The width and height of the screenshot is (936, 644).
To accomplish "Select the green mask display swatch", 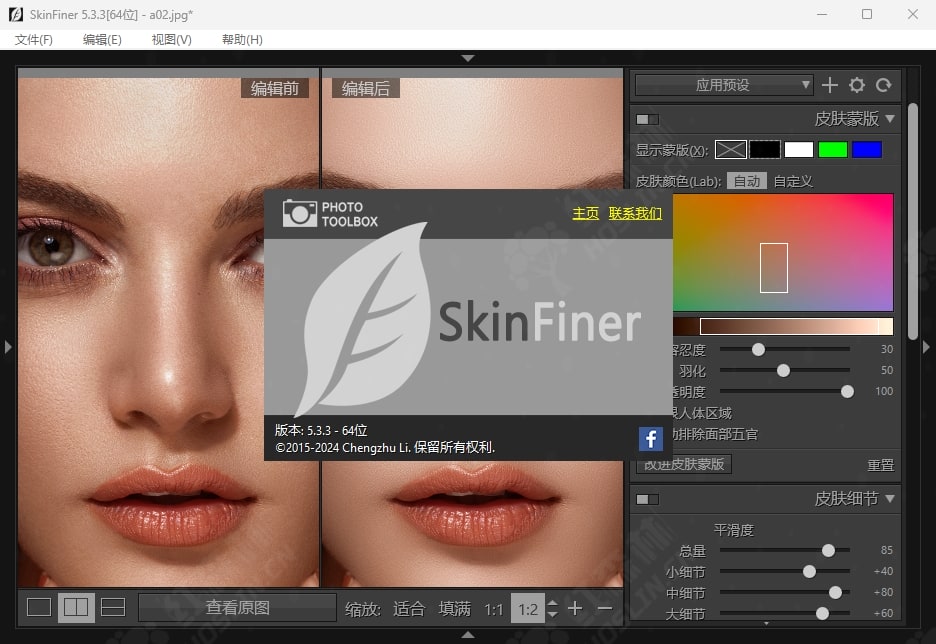I will 833,149.
